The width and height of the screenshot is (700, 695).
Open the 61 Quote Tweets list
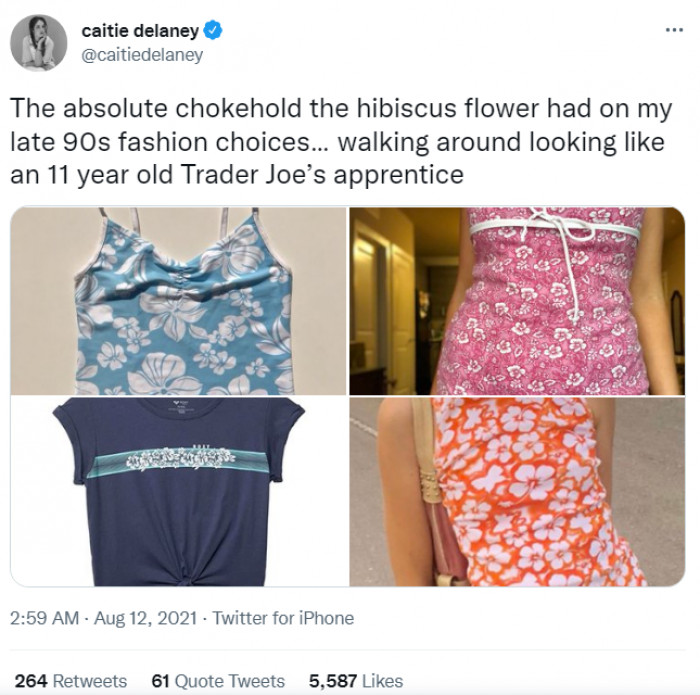click(217, 680)
